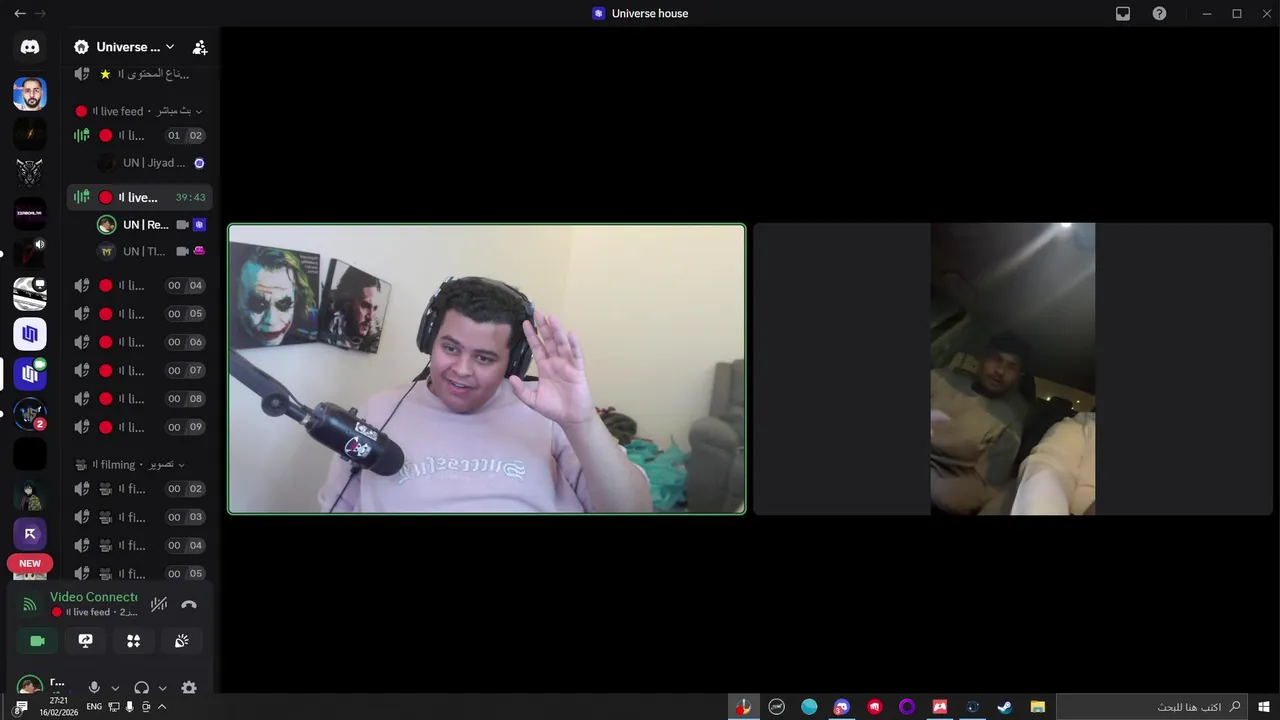The width and height of the screenshot is (1280, 720).
Task: Go back with the left arrow
Action: click(x=19, y=13)
